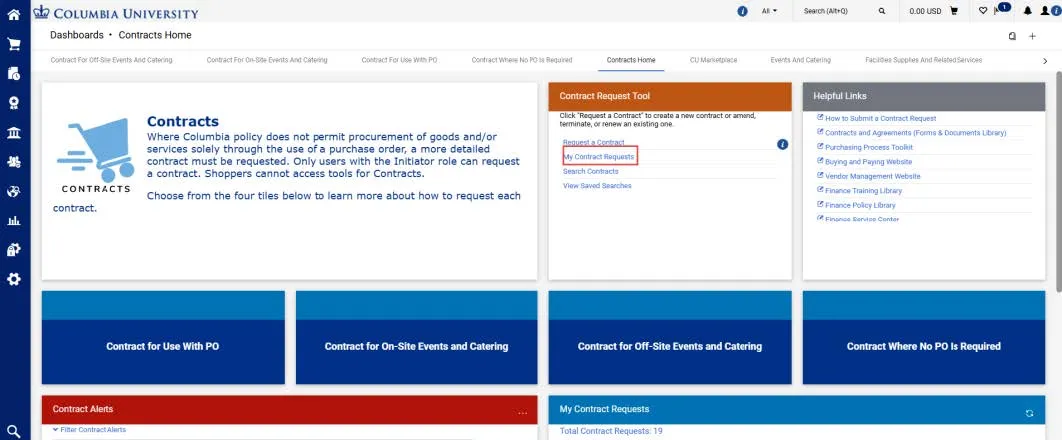Open the Accounts Payable bank-building icon
Viewport: 1062px width, 440px height.
[14, 133]
